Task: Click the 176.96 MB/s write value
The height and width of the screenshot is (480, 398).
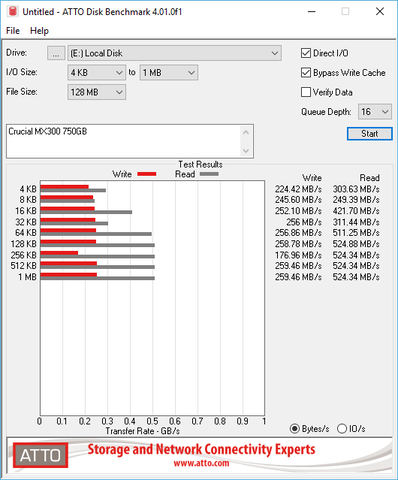Action: pyautogui.click(x=298, y=255)
